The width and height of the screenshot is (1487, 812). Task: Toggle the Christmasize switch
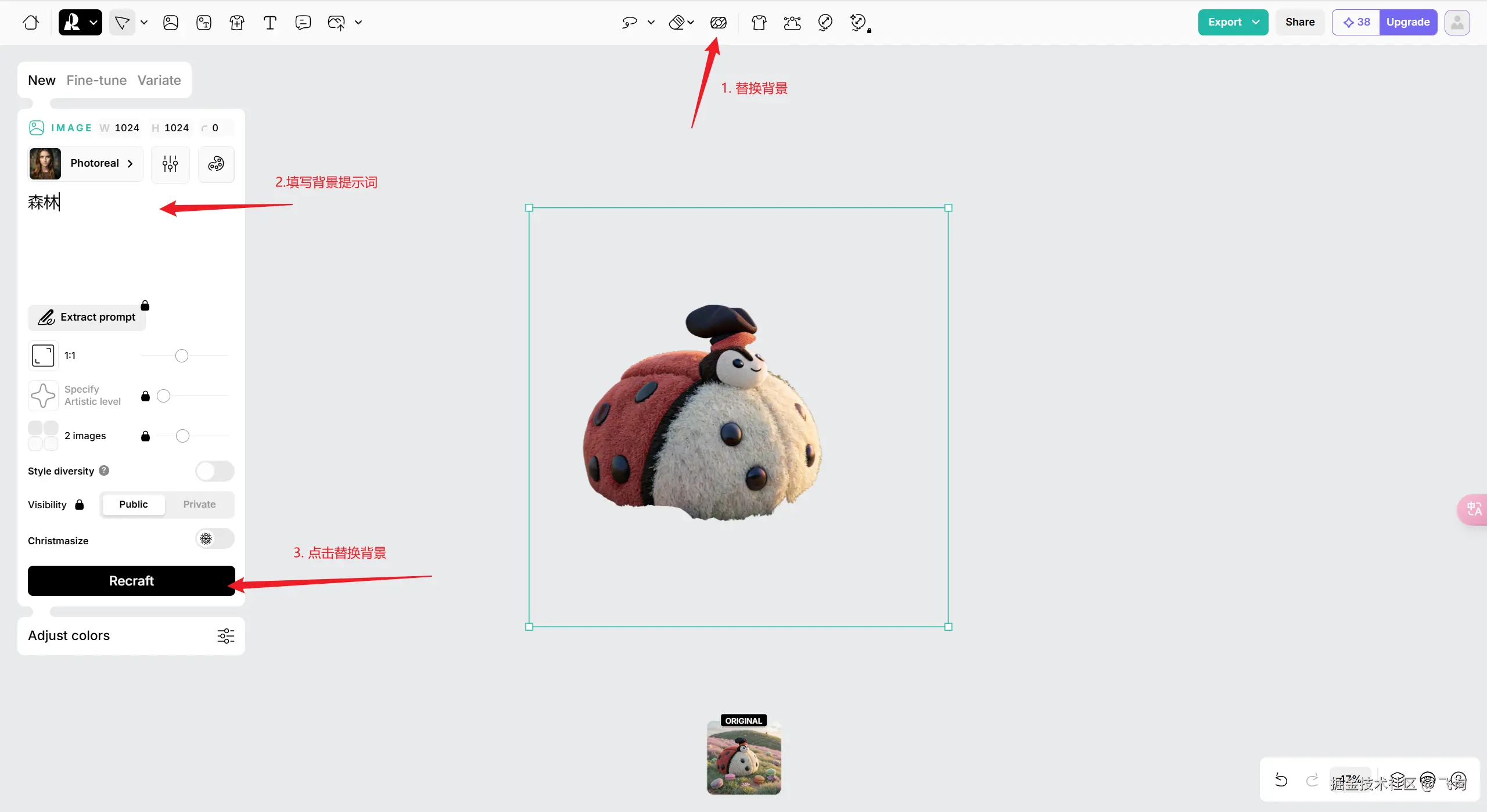215,539
